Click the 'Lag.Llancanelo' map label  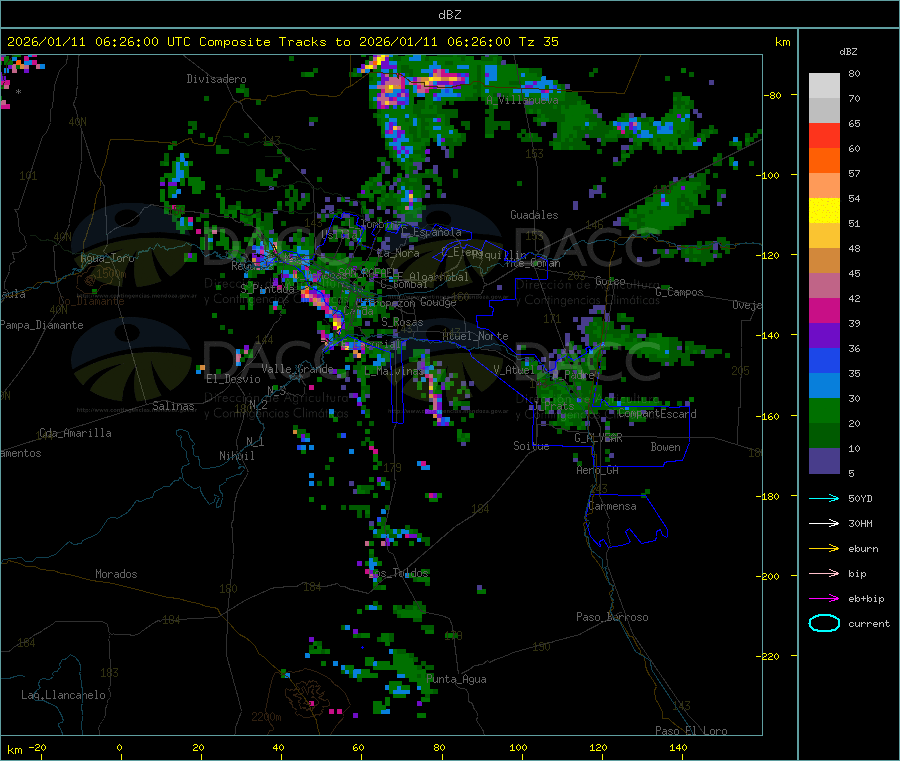[63, 695]
